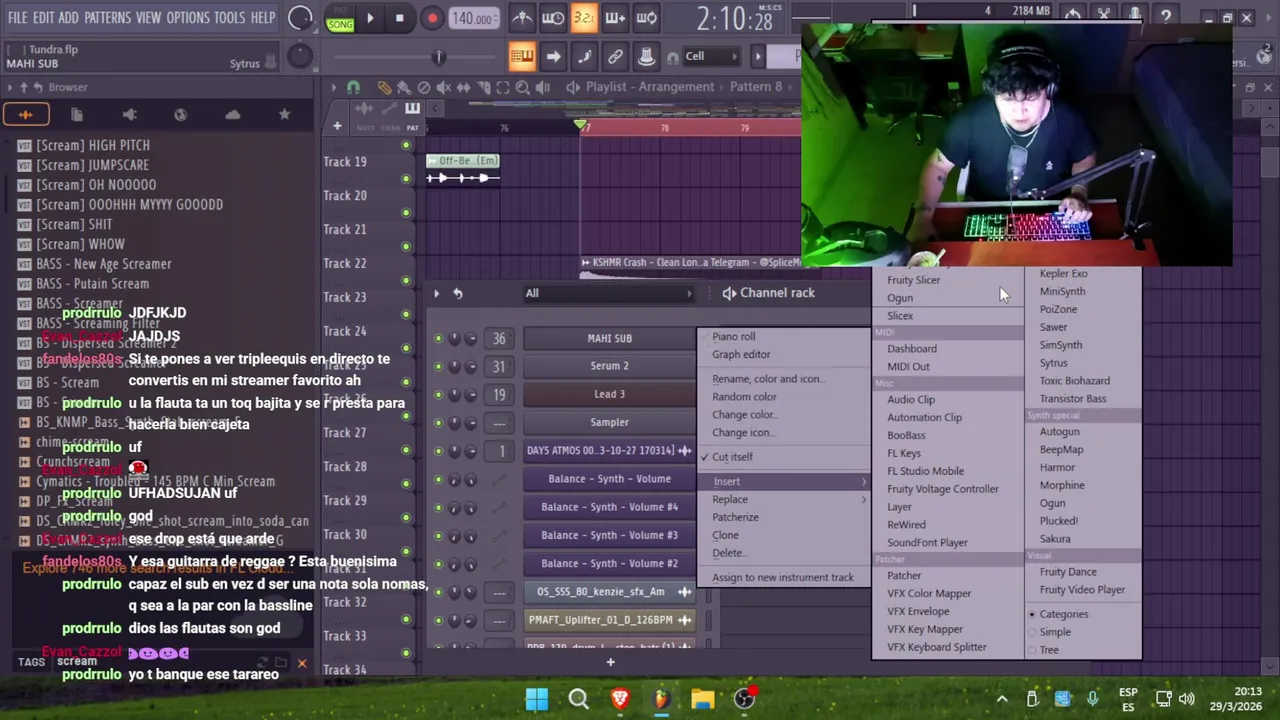Remove the scream tag filter
The image size is (1280, 720).
[x=302, y=663]
